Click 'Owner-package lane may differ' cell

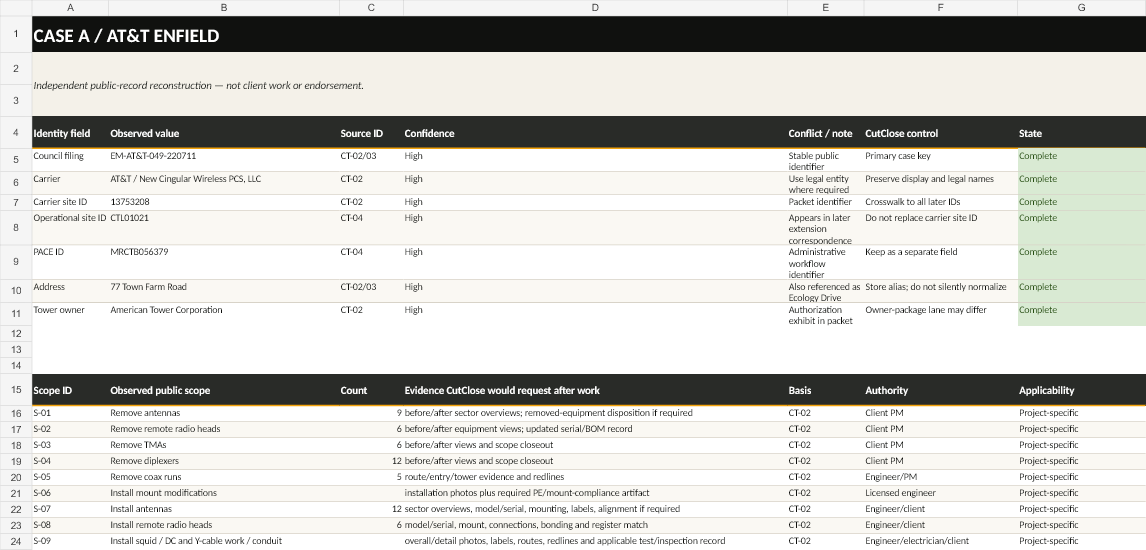[x=940, y=314]
